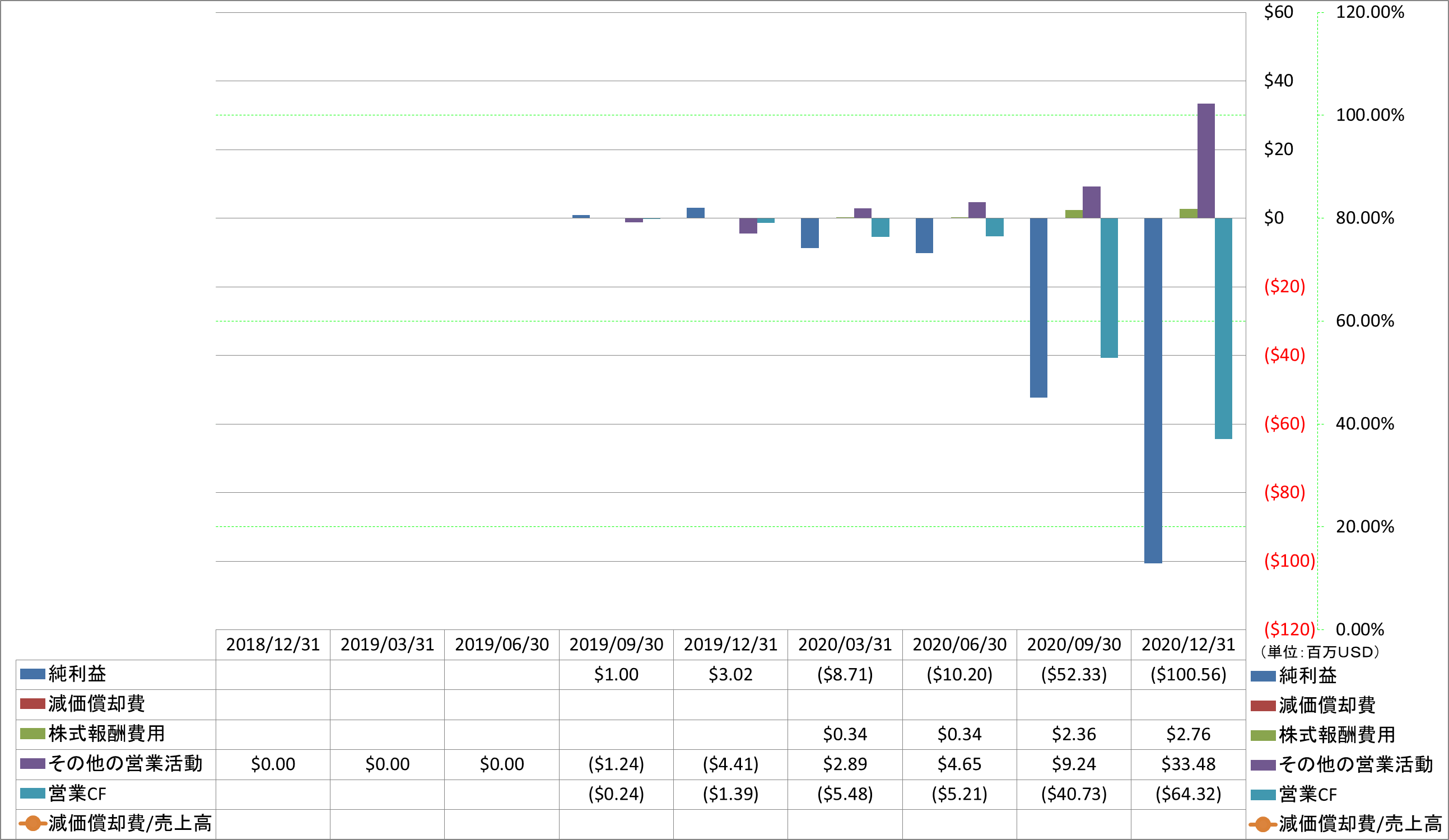Screen dimensions: 1449x840
Task: Select the 2020/12/31 column header
Action: pyautogui.click(x=1188, y=645)
